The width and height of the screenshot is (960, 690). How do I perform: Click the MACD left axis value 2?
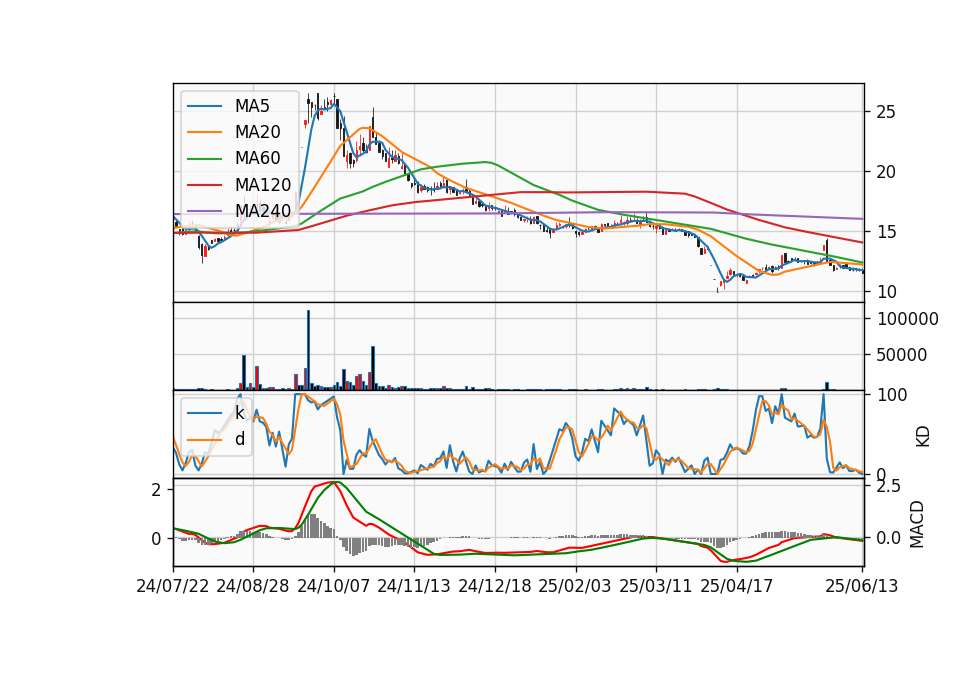coord(157,490)
